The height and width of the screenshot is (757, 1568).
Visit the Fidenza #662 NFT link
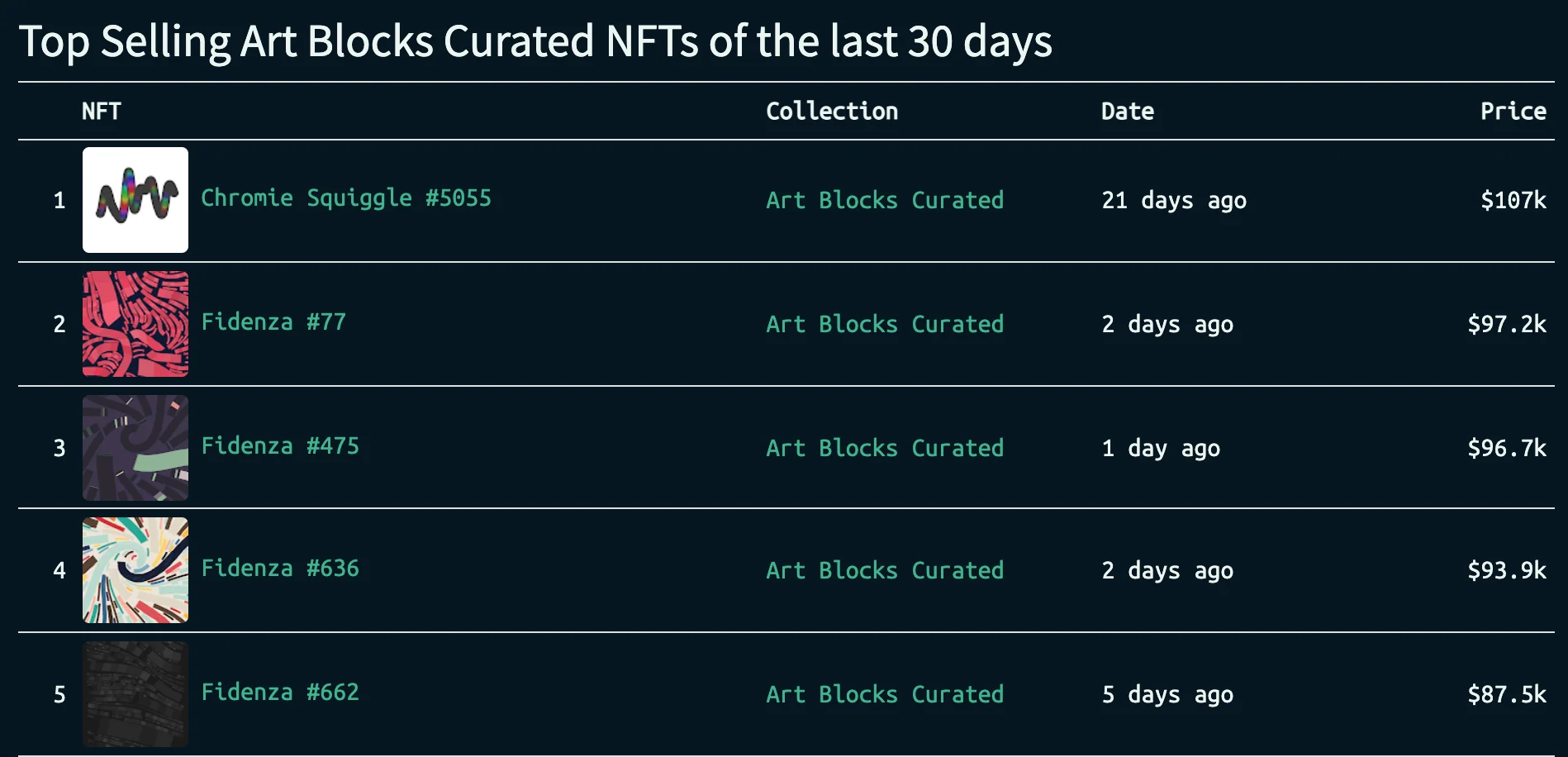(280, 693)
